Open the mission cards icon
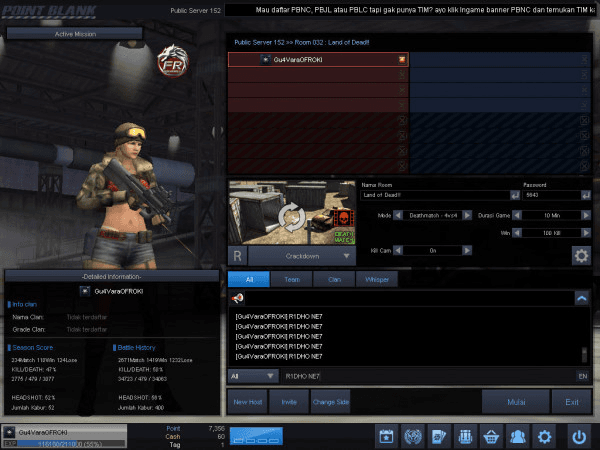This screenshot has width=600, height=450. click(x=439, y=436)
